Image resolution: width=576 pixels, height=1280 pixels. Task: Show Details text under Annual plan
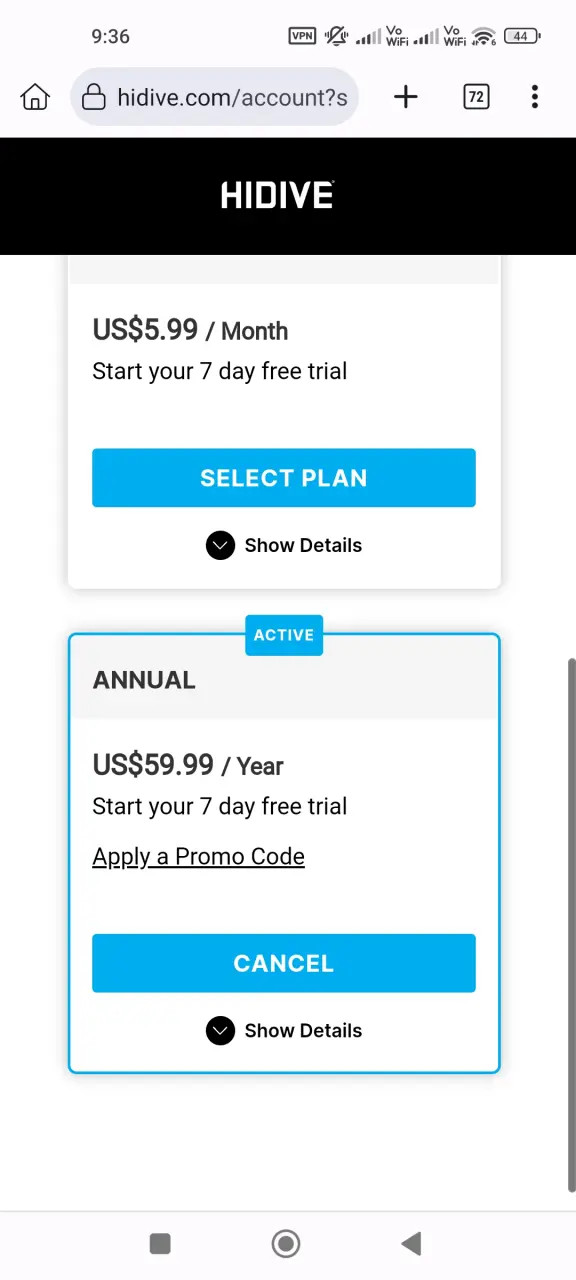tap(303, 1031)
